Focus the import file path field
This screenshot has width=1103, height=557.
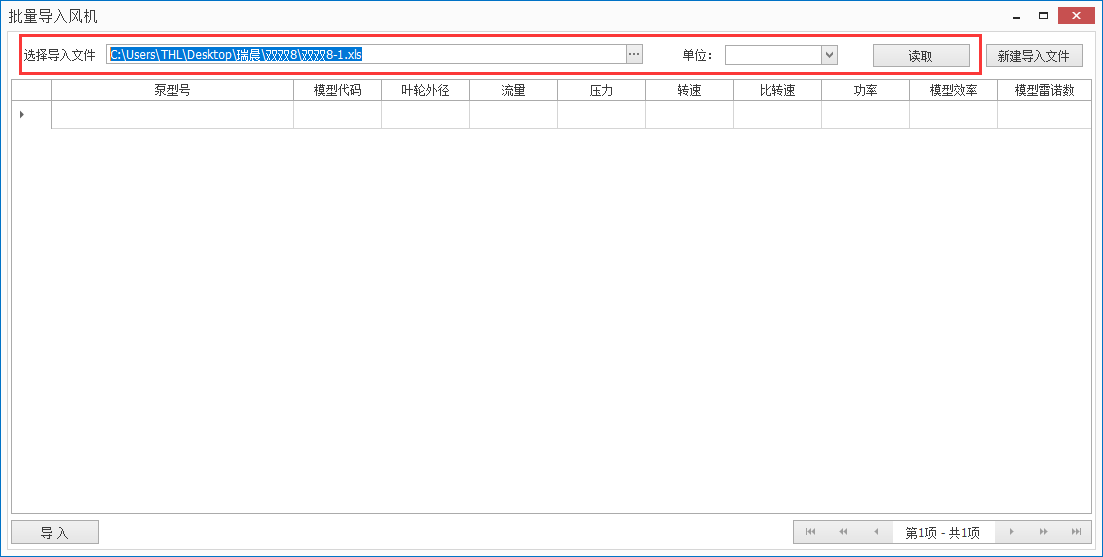click(366, 55)
